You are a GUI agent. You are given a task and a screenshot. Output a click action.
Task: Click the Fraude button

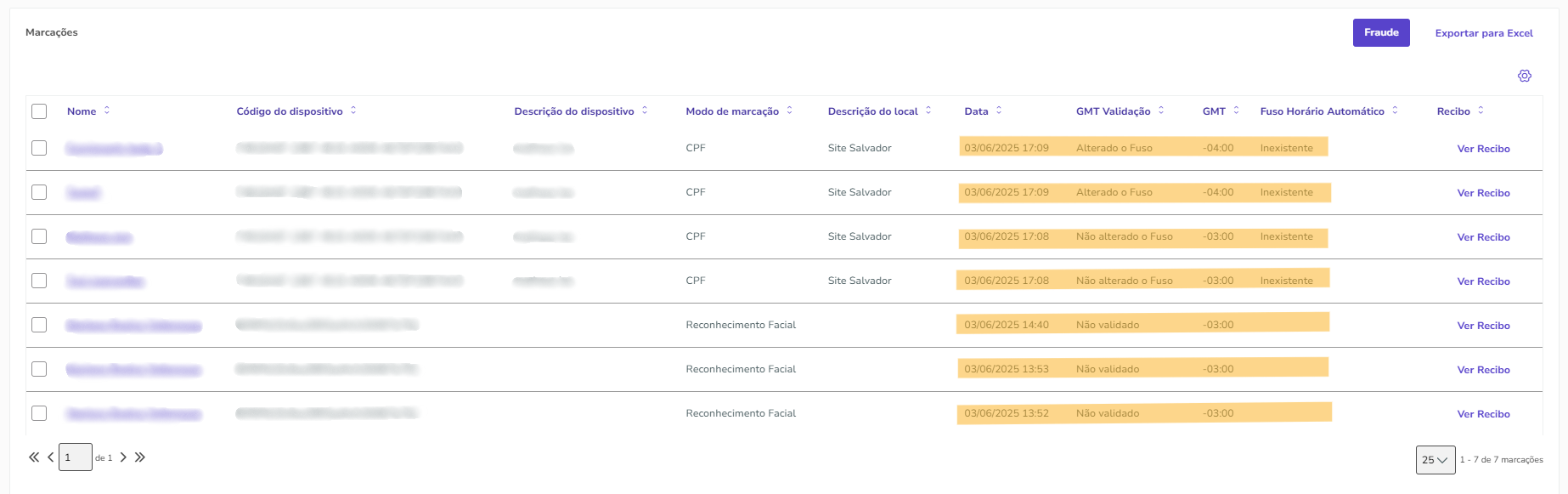click(x=1381, y=32)
